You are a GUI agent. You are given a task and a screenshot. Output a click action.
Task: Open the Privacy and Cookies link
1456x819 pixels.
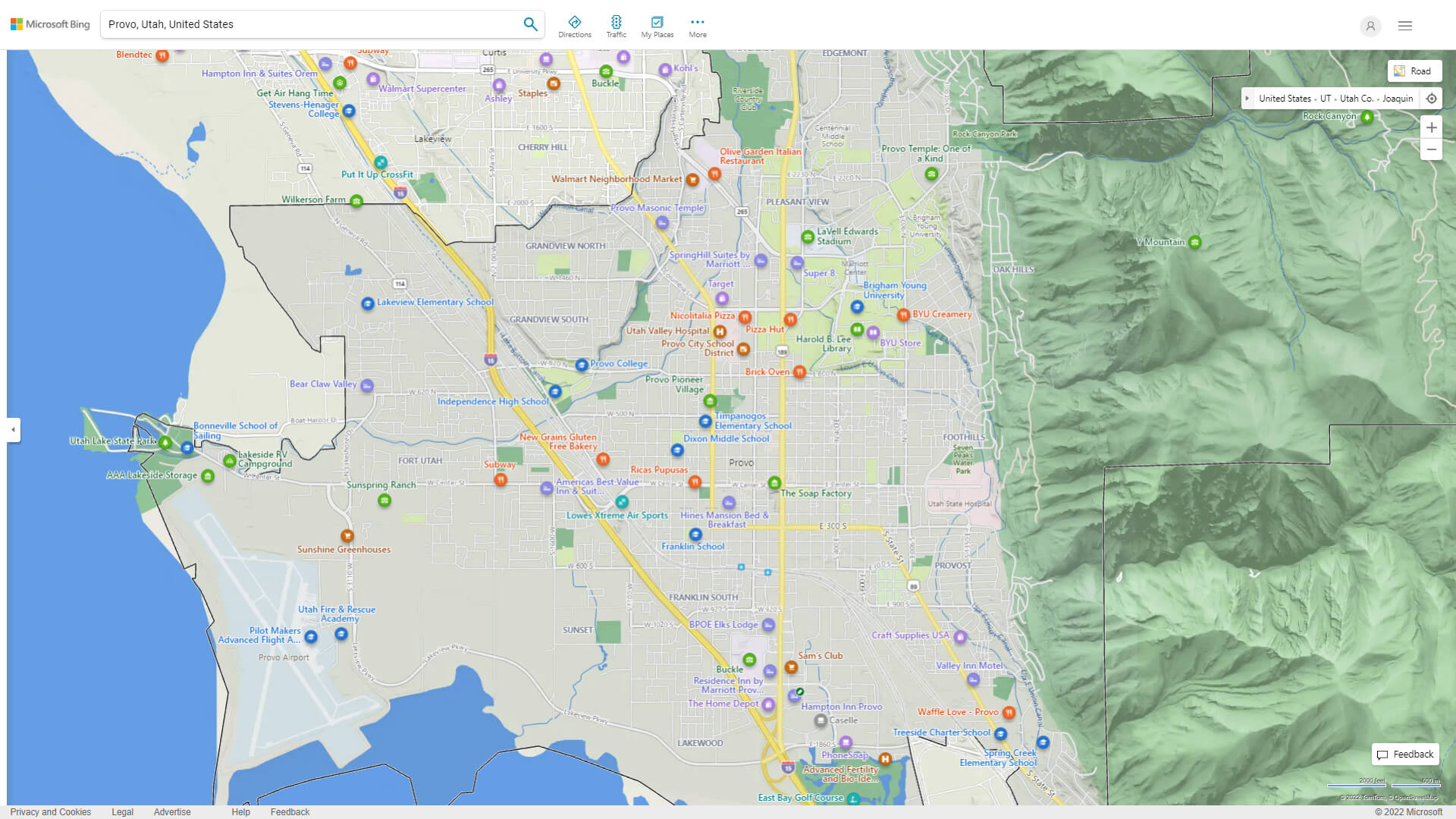point(51,811)
